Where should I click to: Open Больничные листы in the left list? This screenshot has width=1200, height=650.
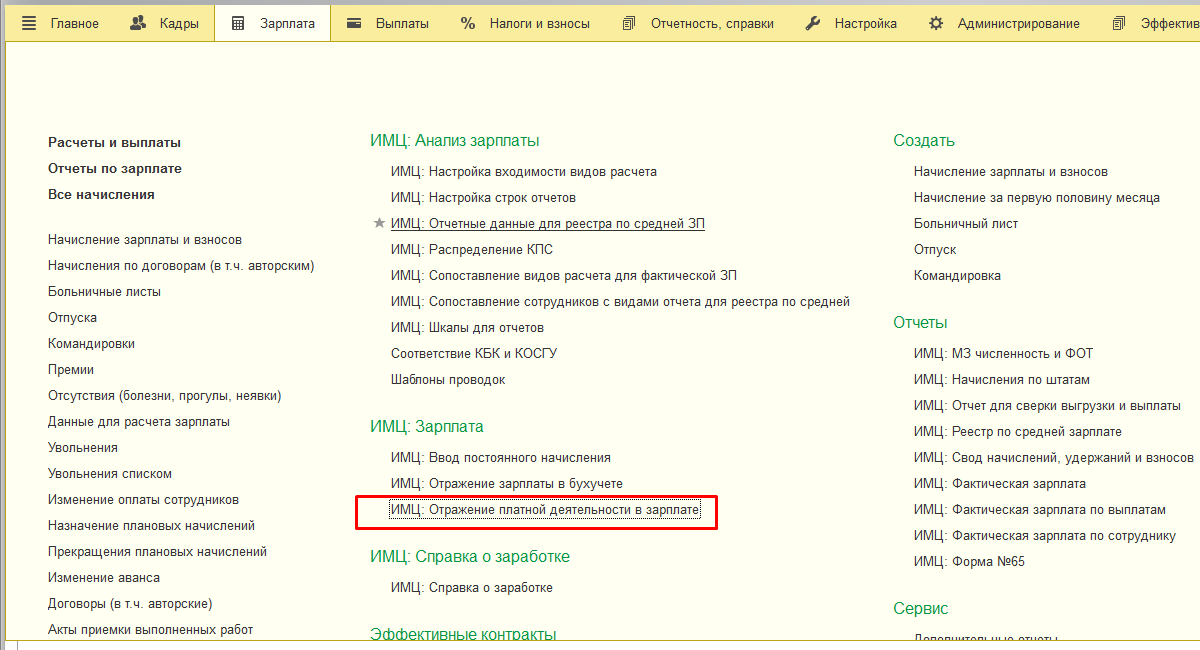click(104, 292)
